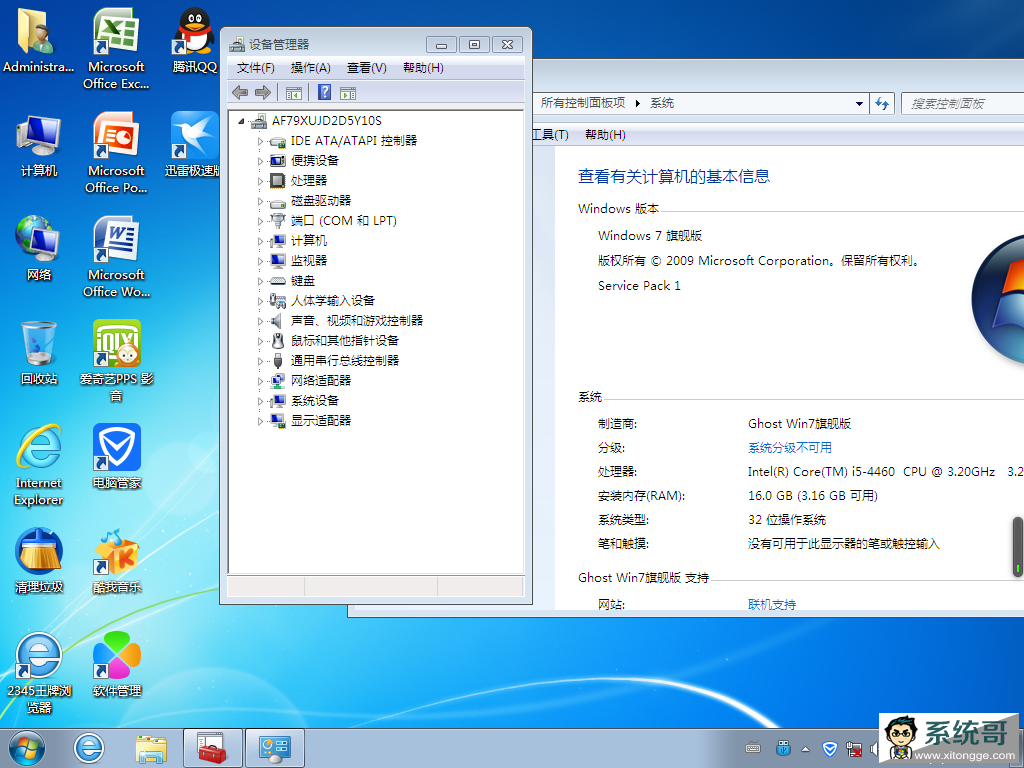Toggle the console tree pane toolbar icon

(x=293, y=93)
